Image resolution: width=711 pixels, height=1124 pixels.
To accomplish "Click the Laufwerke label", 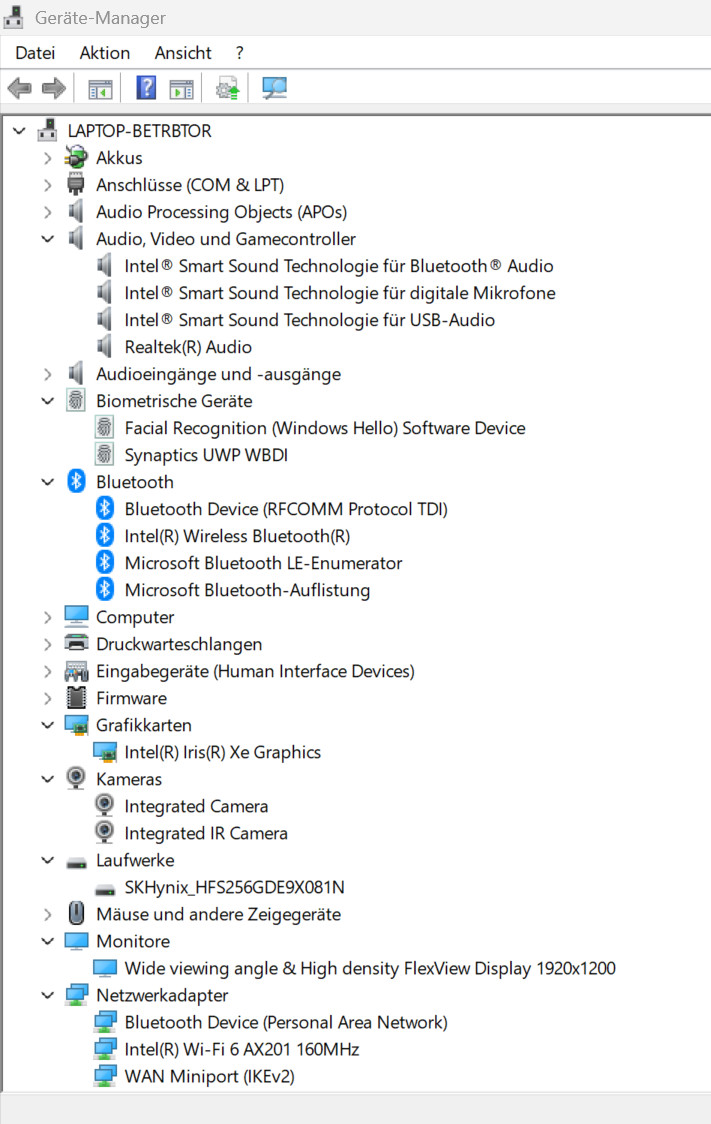I will coord(135,860).
